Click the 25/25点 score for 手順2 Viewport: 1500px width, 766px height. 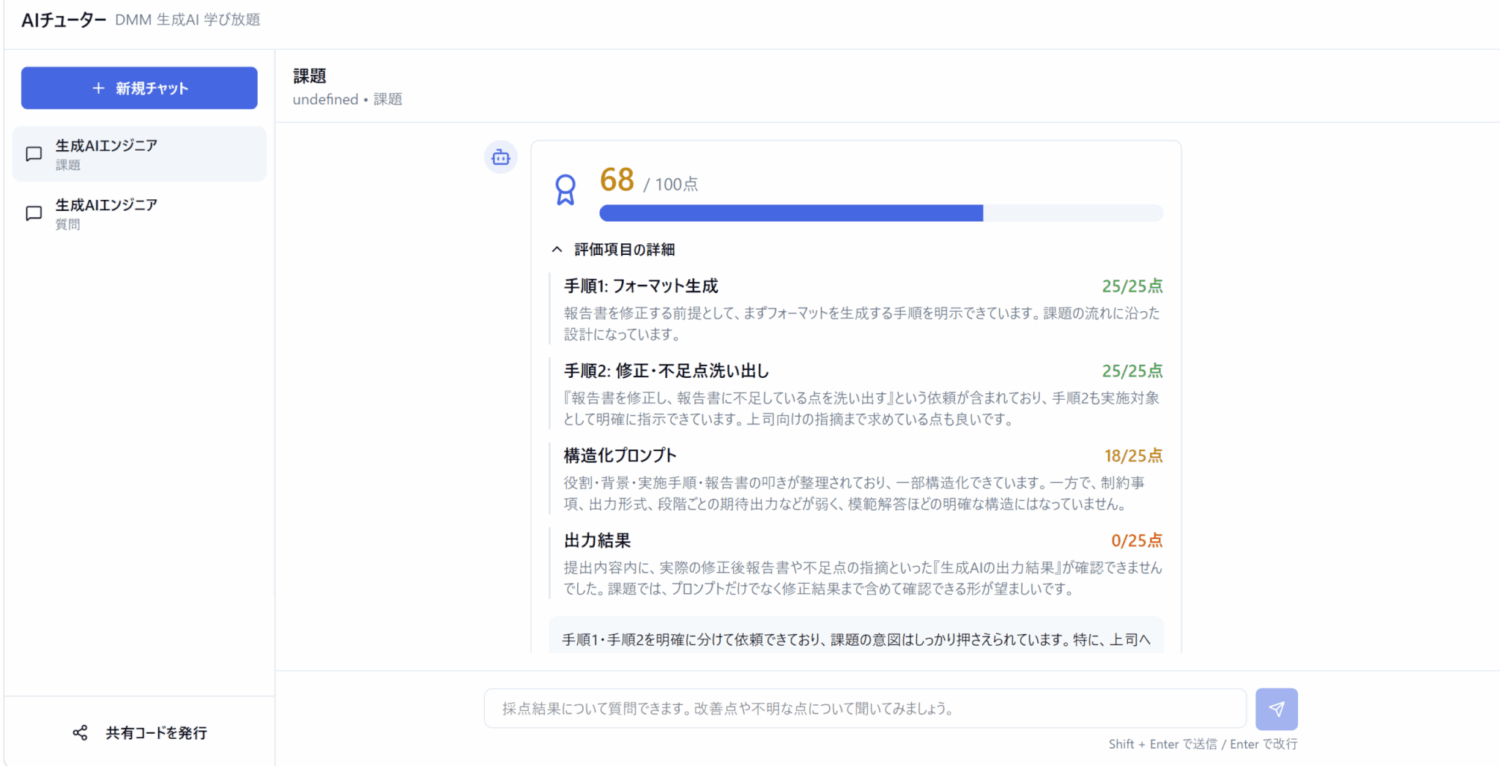(1132, 371)
